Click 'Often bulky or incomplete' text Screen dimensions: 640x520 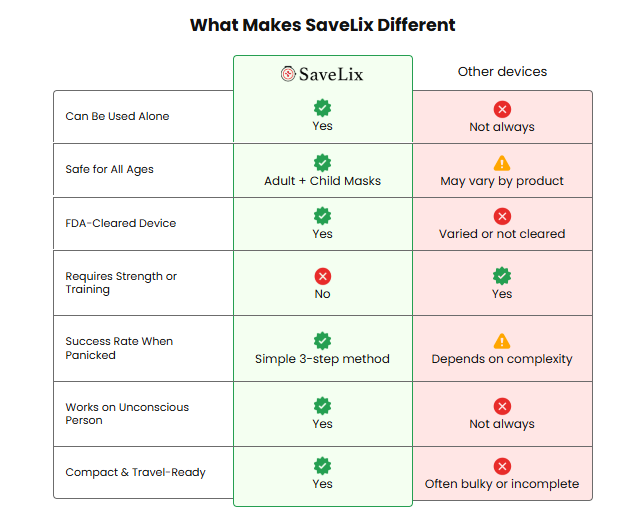pyautogui.click(x=502, y=484)
